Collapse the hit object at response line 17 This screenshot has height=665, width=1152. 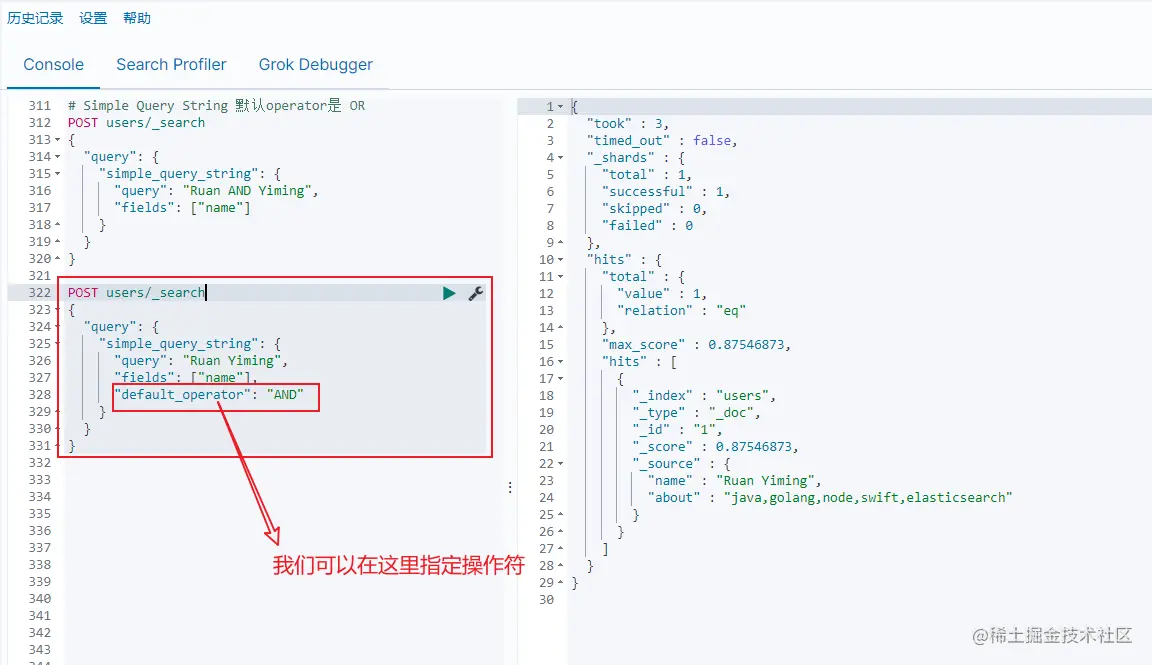(561, 378)
